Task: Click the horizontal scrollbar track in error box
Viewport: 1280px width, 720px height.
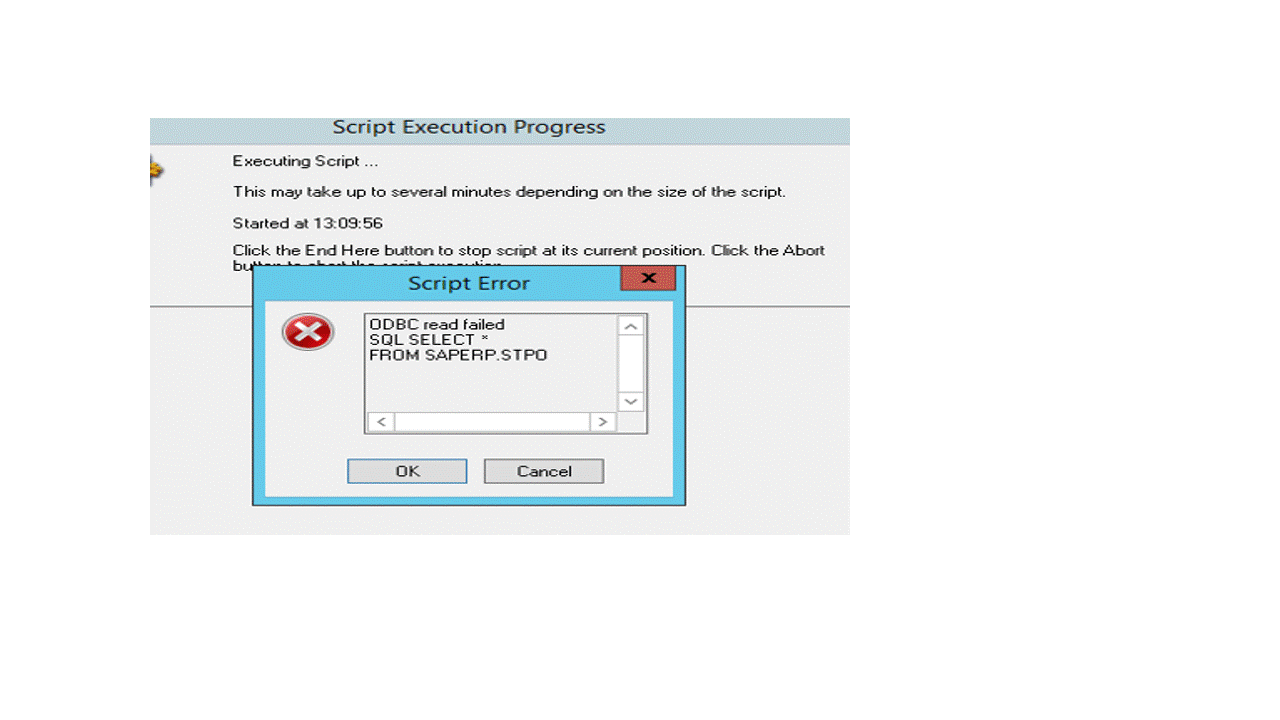Action: 492,422
